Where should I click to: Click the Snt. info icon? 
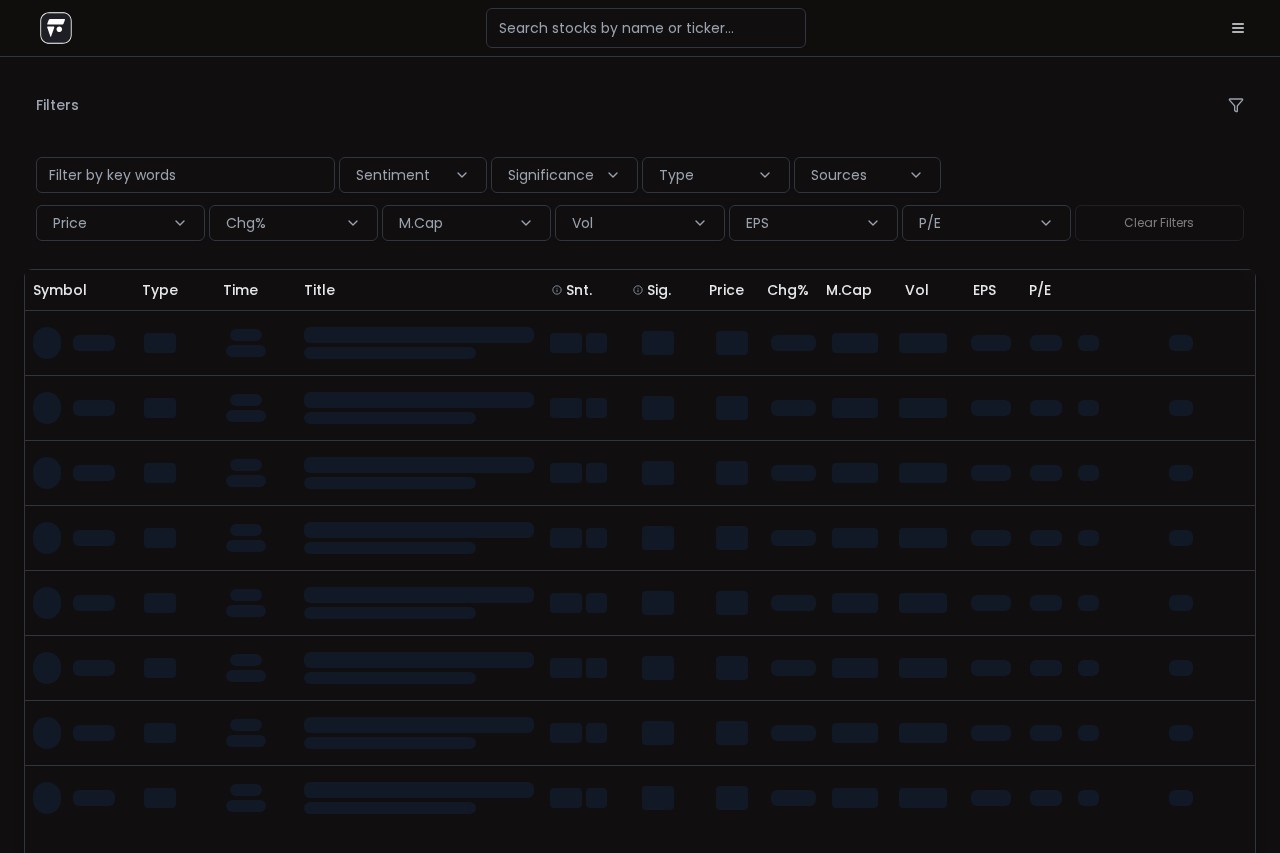point(557,290)
